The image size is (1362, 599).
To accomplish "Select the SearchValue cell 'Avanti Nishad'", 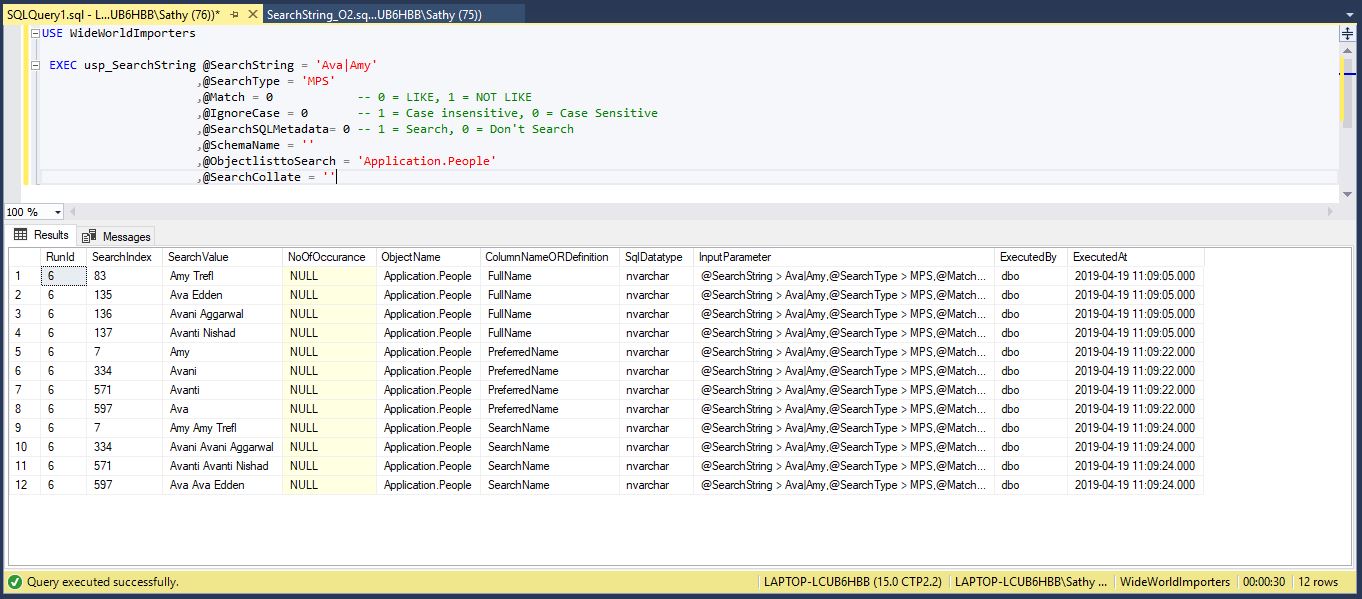I will [222, 333].
